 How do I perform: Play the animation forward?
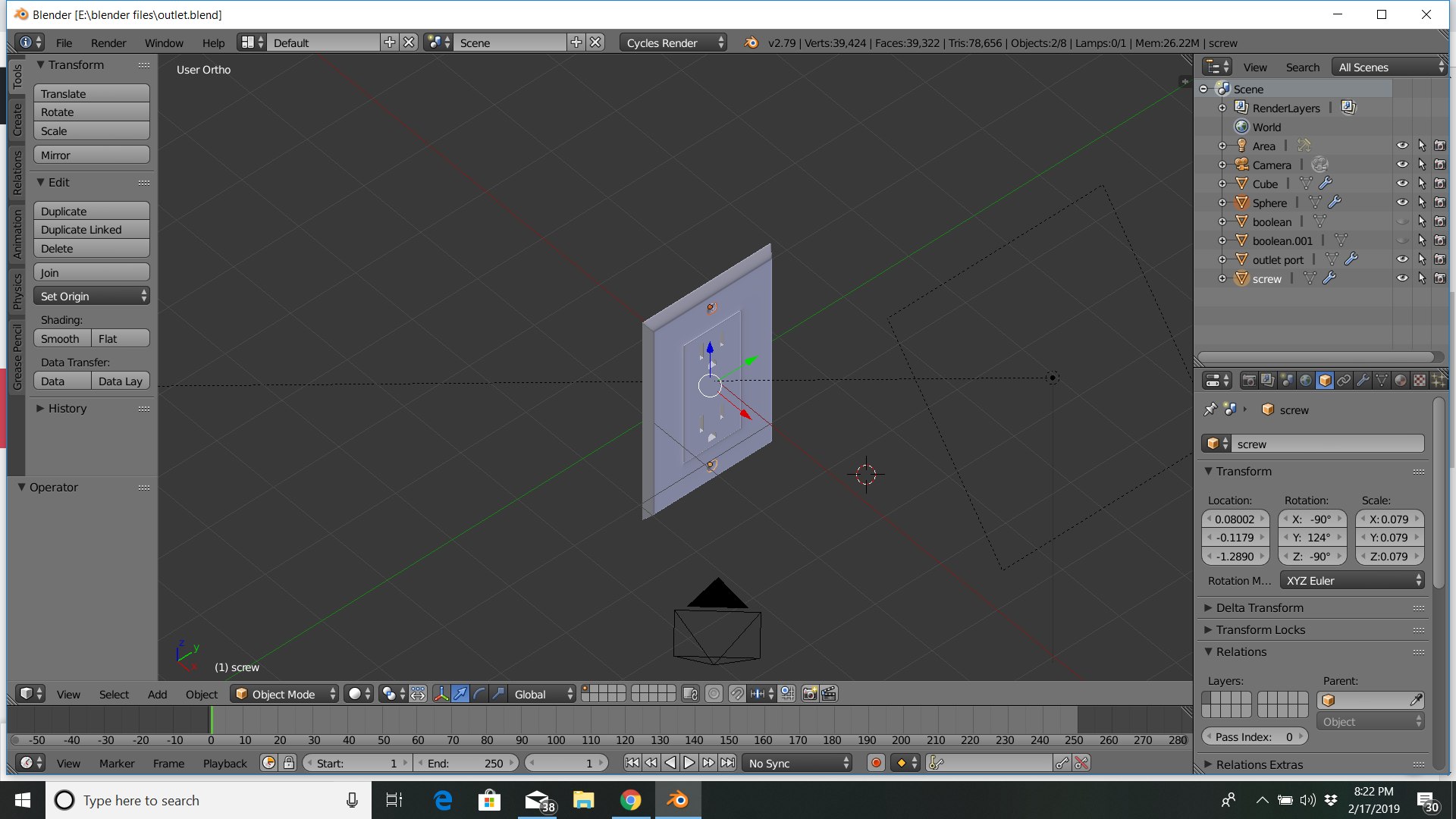click(x=689, y=763)
